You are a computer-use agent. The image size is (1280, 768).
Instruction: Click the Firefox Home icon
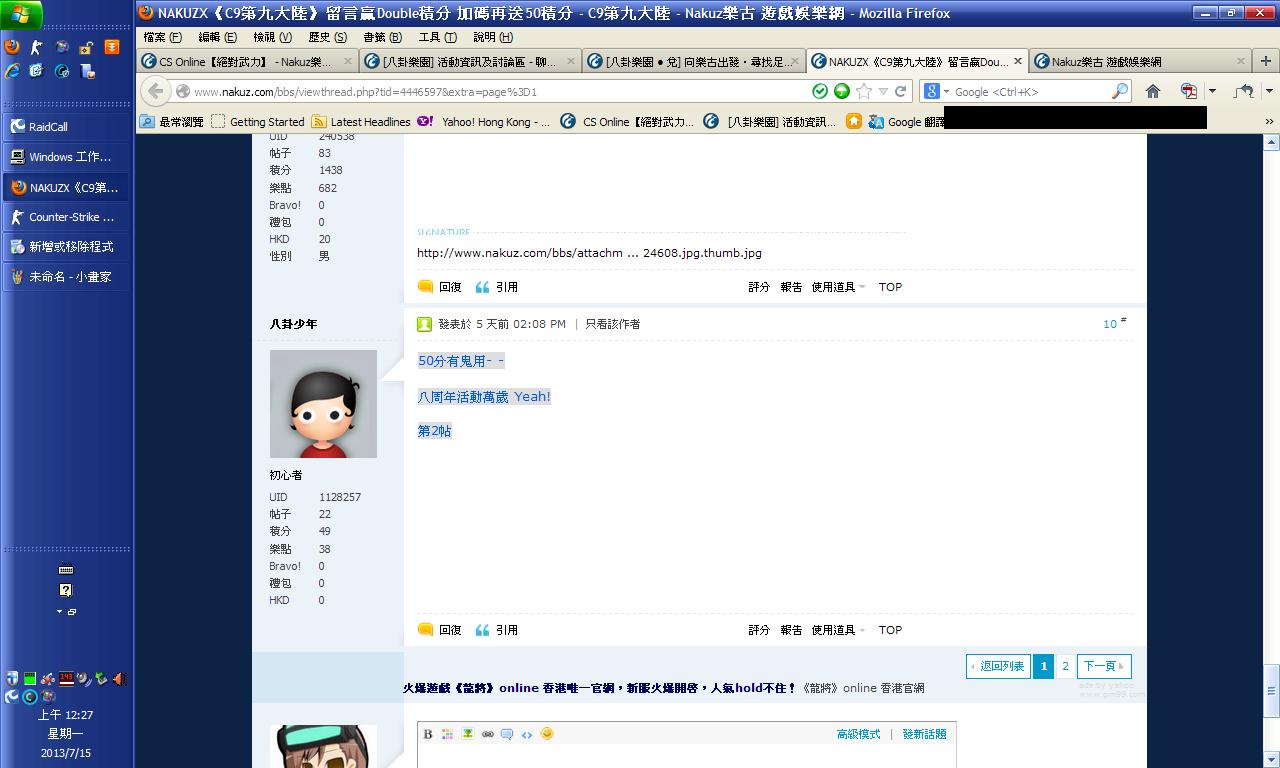click(x=1153, y=91)
